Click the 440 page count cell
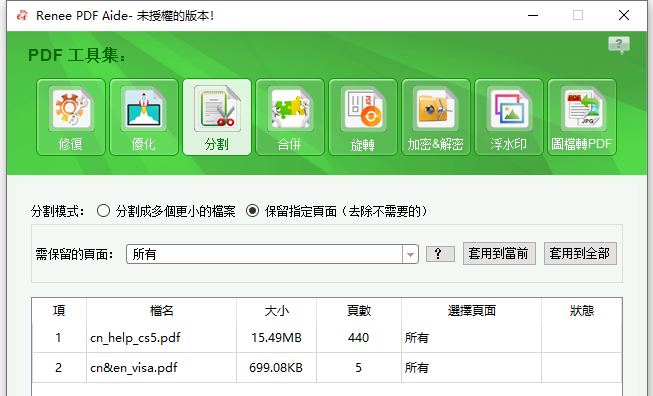Viewport: 653px width, 396px height. (x=359, y=338)
